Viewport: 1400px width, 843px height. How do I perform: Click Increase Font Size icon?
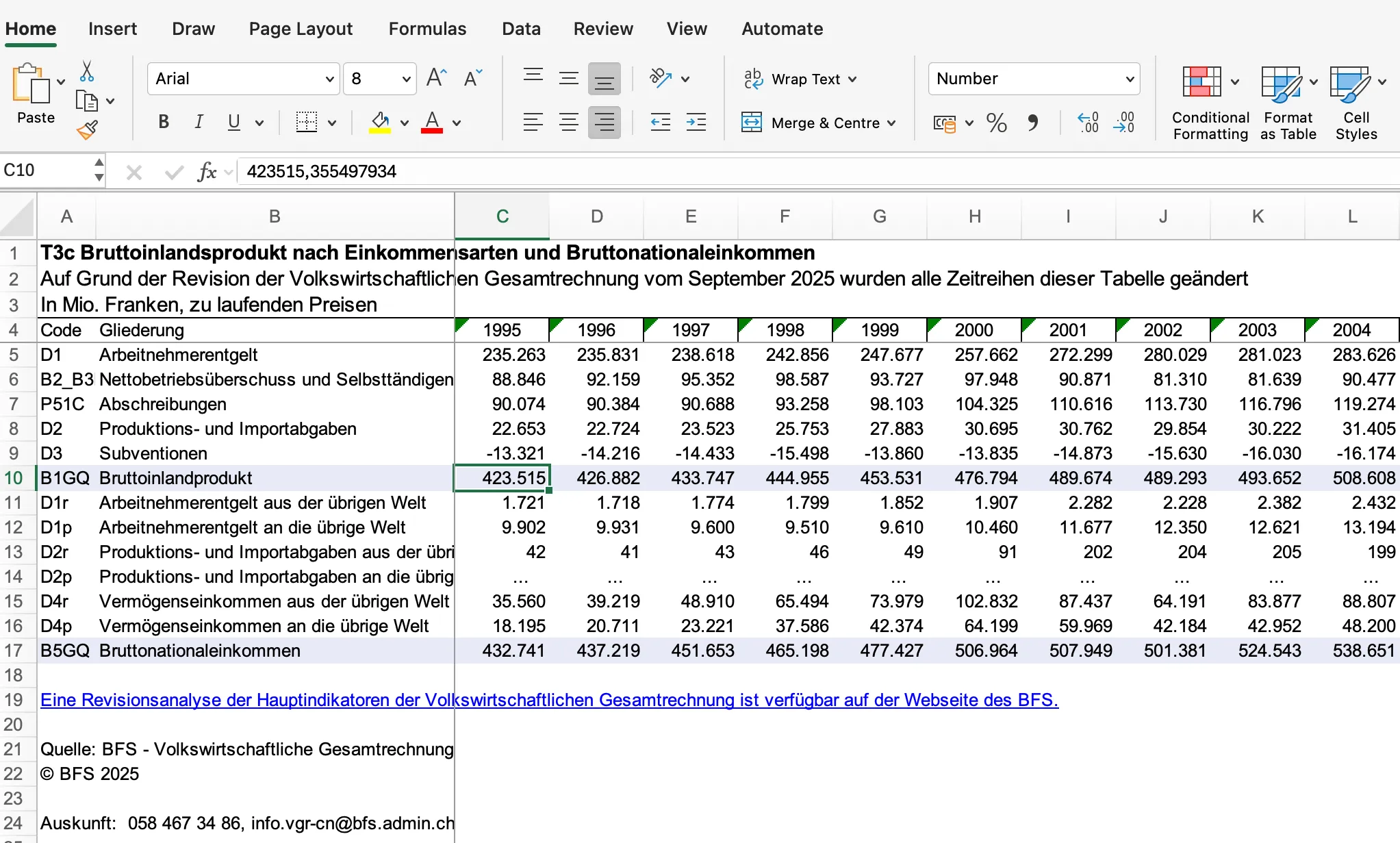coord(436,78)
